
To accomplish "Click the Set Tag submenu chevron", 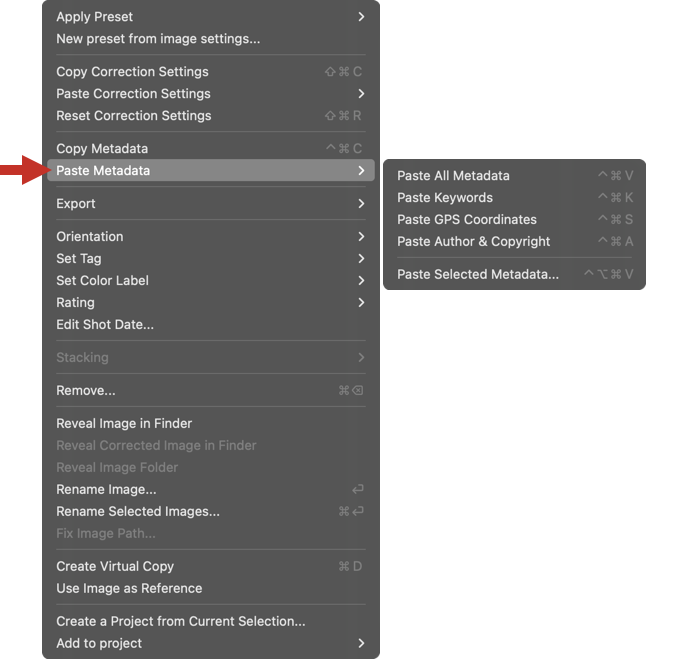I will click(x=361, y=259).
